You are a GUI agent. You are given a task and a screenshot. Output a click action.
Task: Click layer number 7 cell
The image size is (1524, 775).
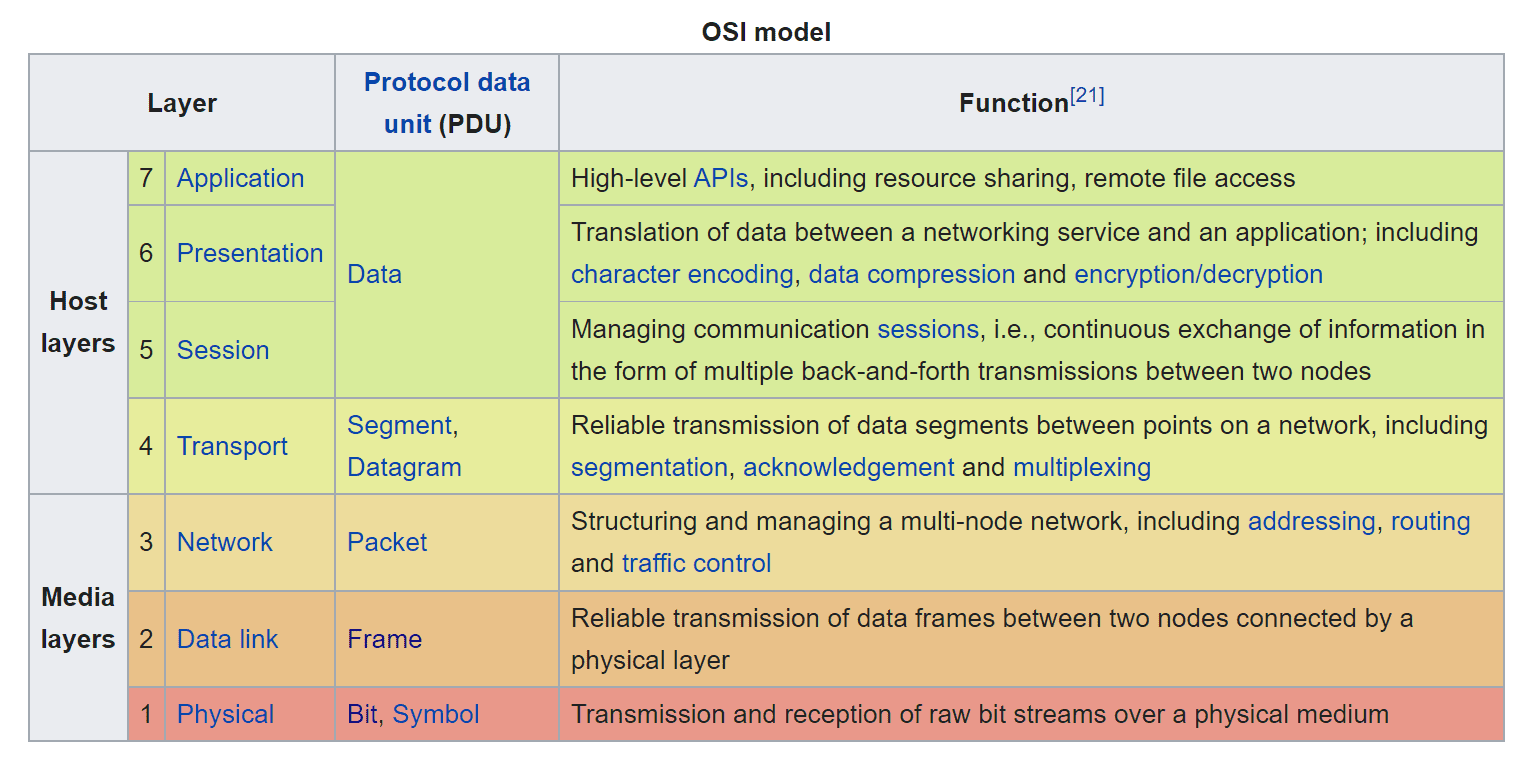pos(146,178)
